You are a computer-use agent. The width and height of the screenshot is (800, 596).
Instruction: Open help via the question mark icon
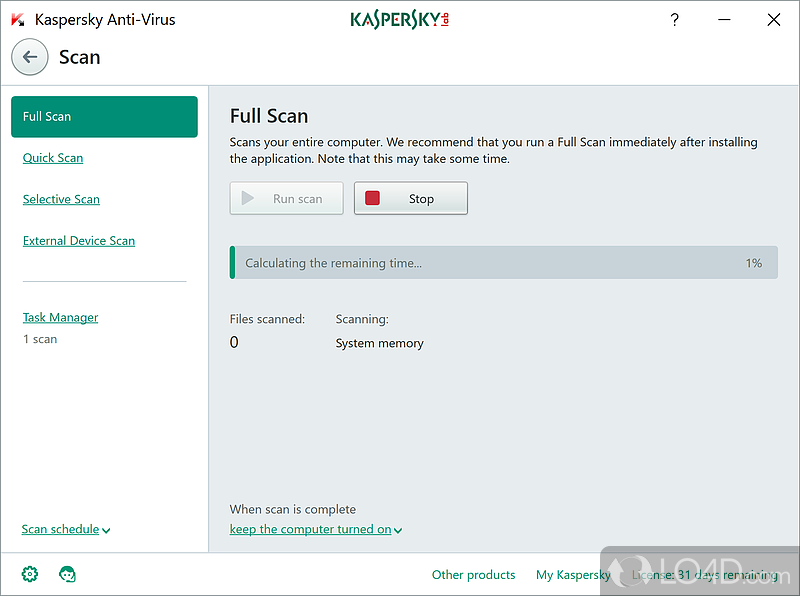(x=674, y=19)
